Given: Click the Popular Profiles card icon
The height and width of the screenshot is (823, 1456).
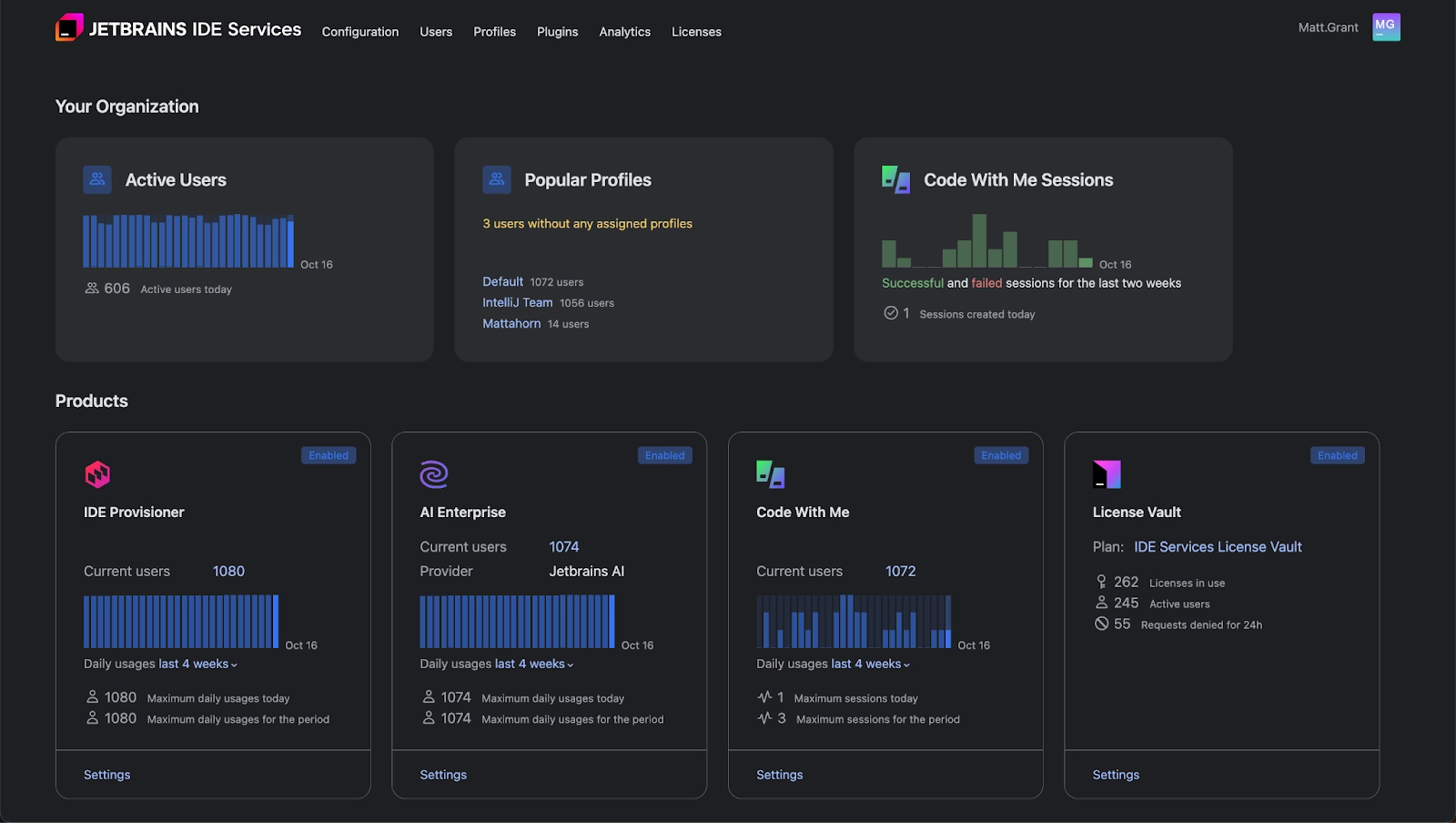Looking at the screenshot, I should coord(497,179).
